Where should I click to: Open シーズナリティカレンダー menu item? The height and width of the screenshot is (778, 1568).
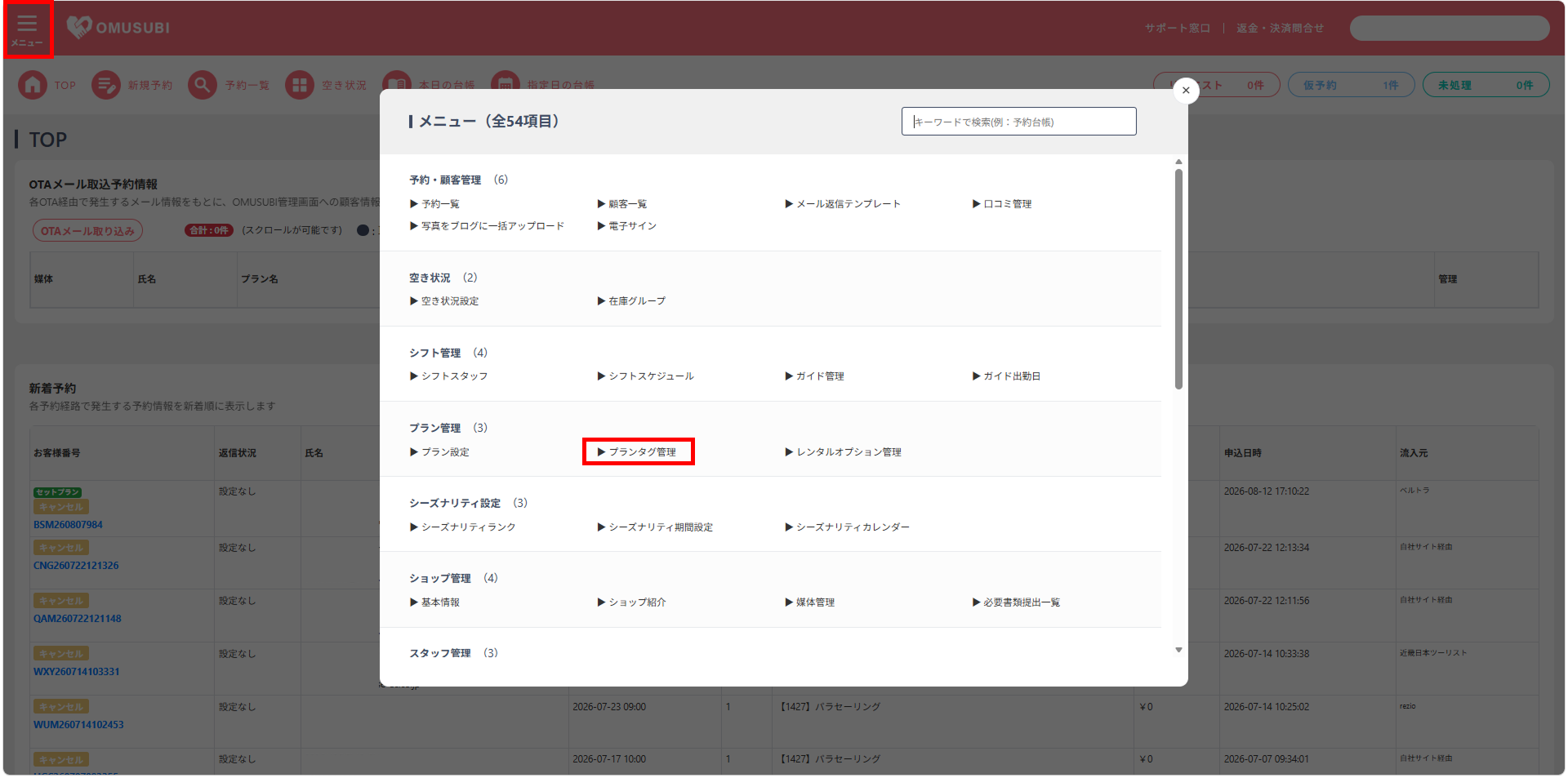pyautogui.click(x=847, y=527)
